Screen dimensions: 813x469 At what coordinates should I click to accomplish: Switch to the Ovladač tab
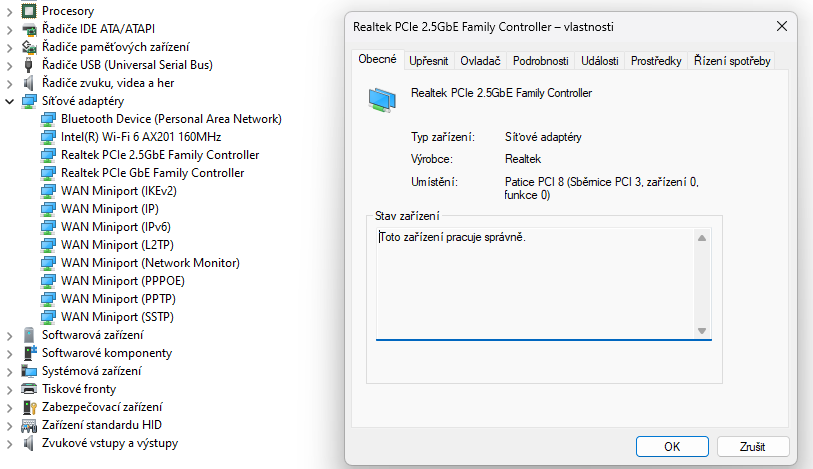point(480,61)
